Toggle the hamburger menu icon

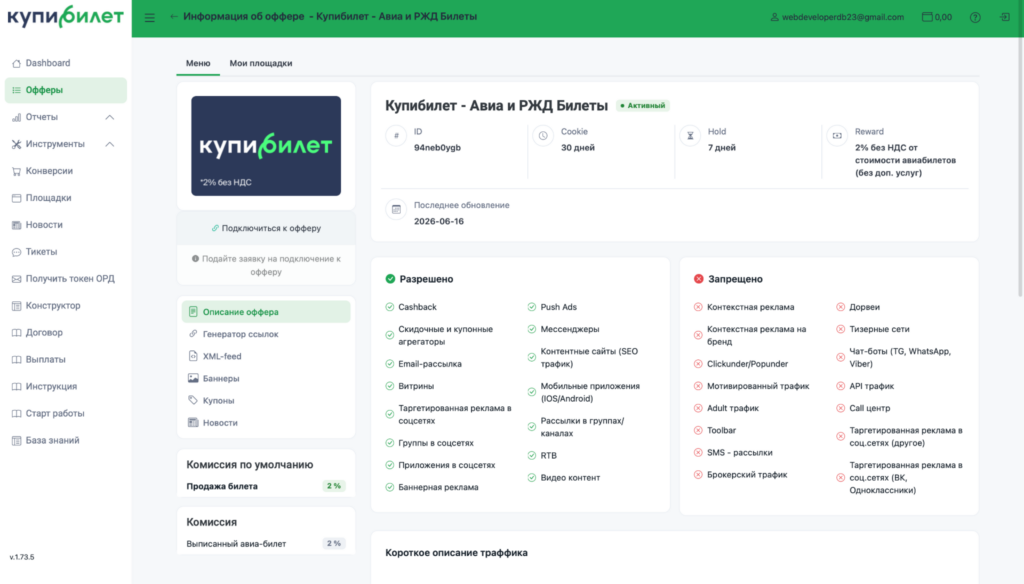click(x=150, y=18)
